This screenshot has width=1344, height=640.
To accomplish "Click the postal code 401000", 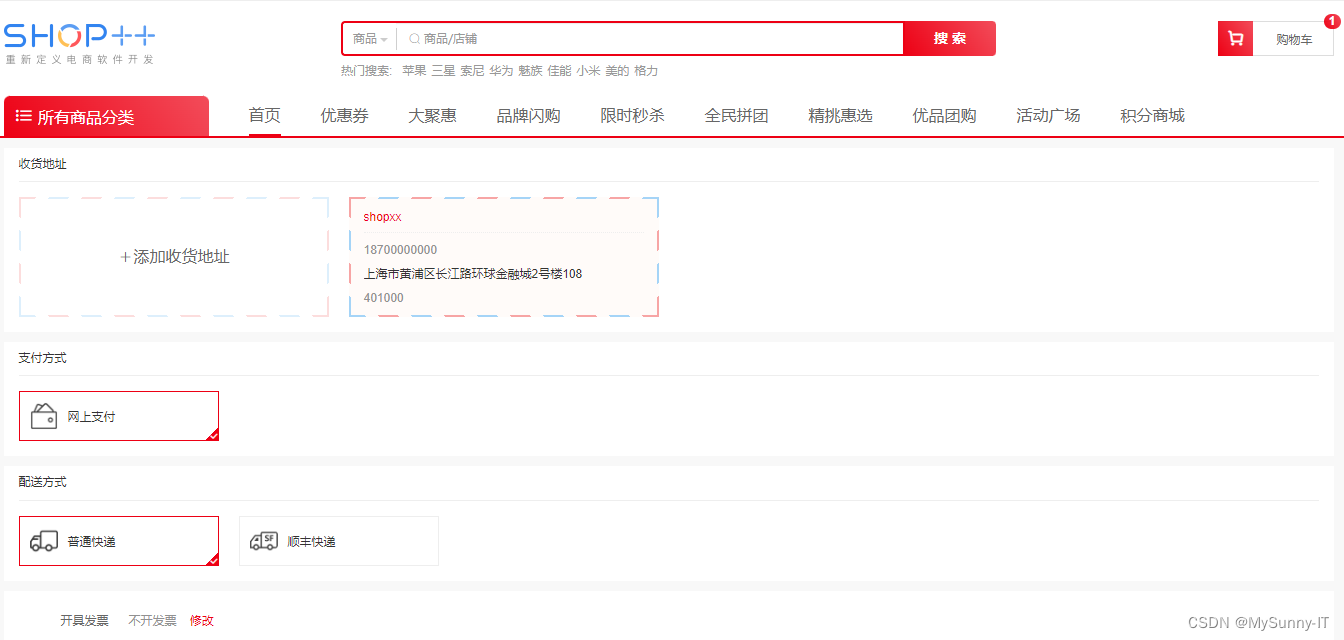I will pyautogui.click(x=384, y=298).
